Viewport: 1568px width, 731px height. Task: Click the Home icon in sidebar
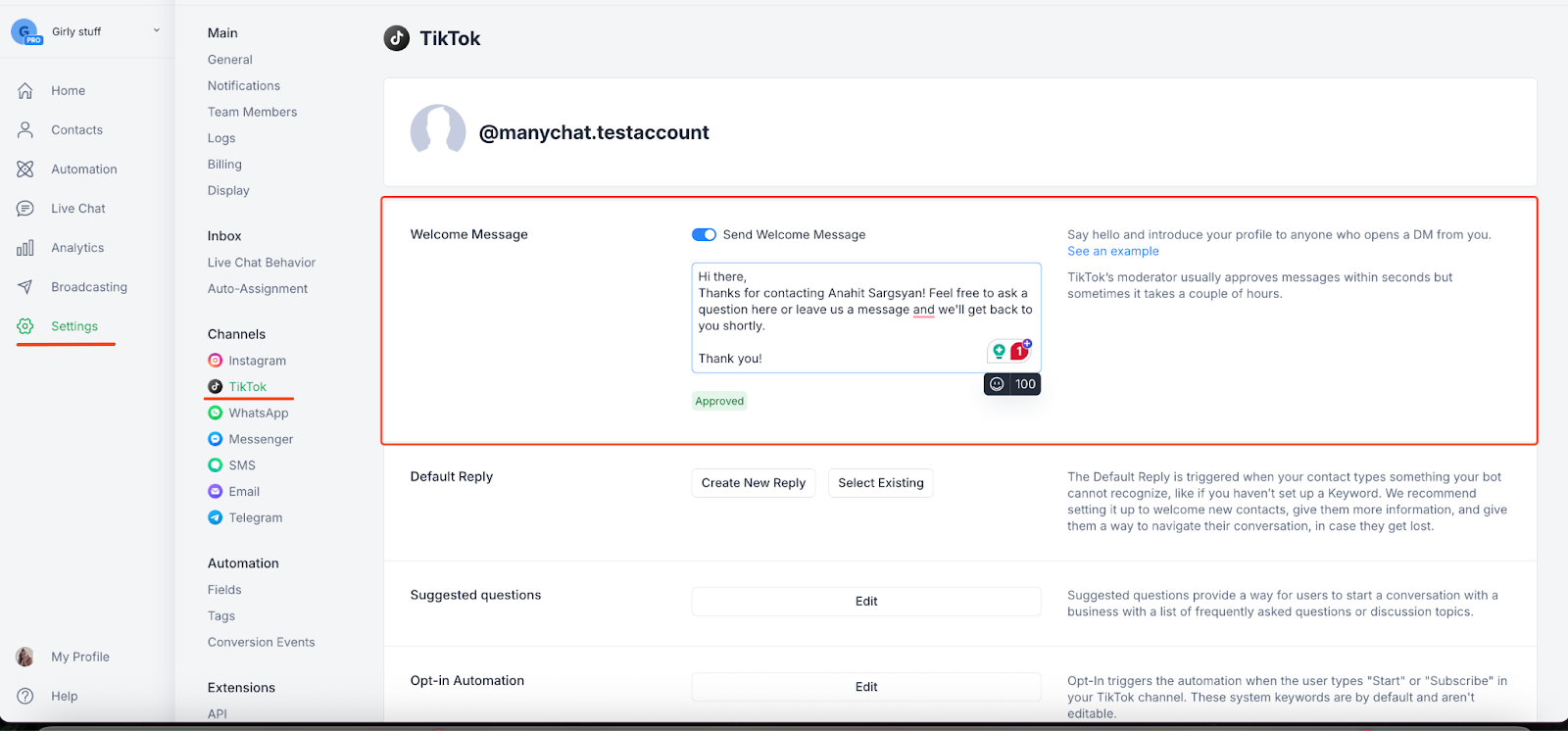tap(25, 90)
